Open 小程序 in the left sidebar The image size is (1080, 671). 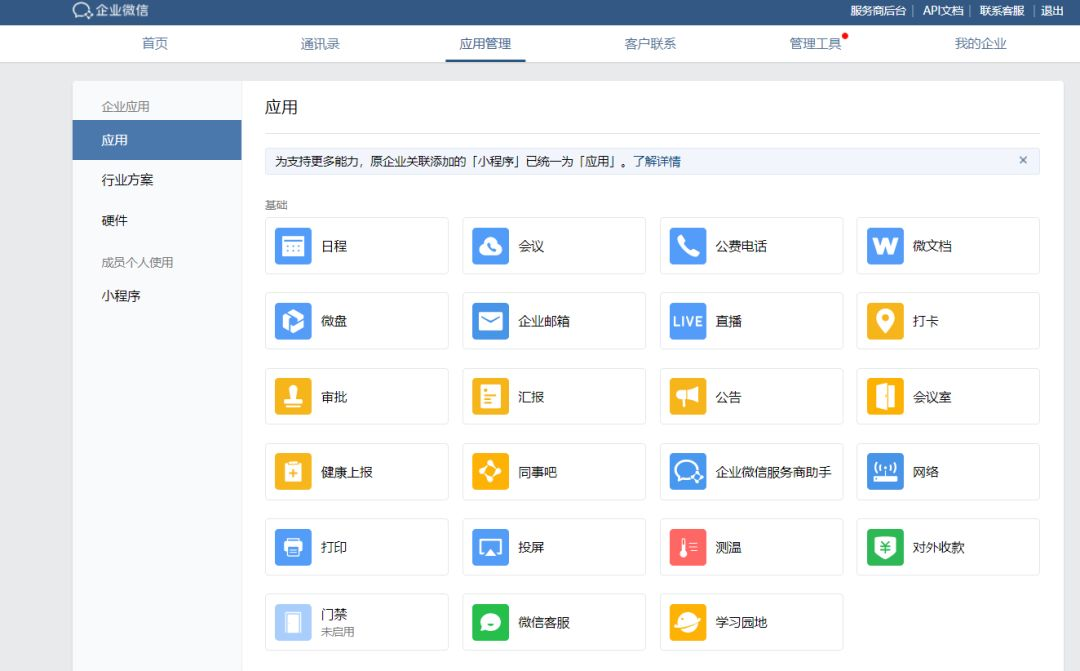click(x=121, y=296)
